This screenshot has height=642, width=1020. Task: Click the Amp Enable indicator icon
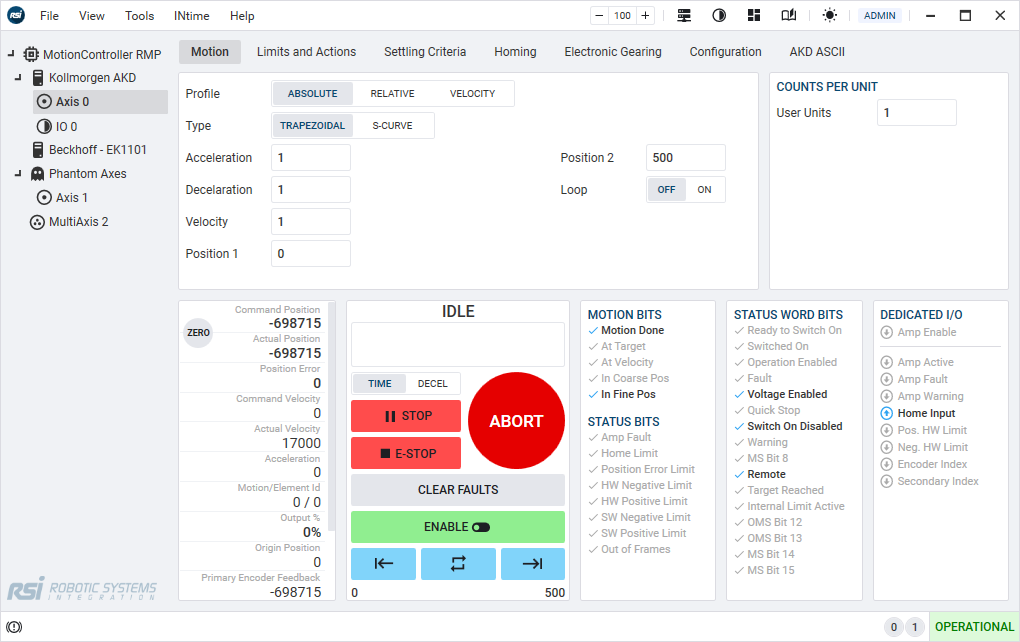887,332
